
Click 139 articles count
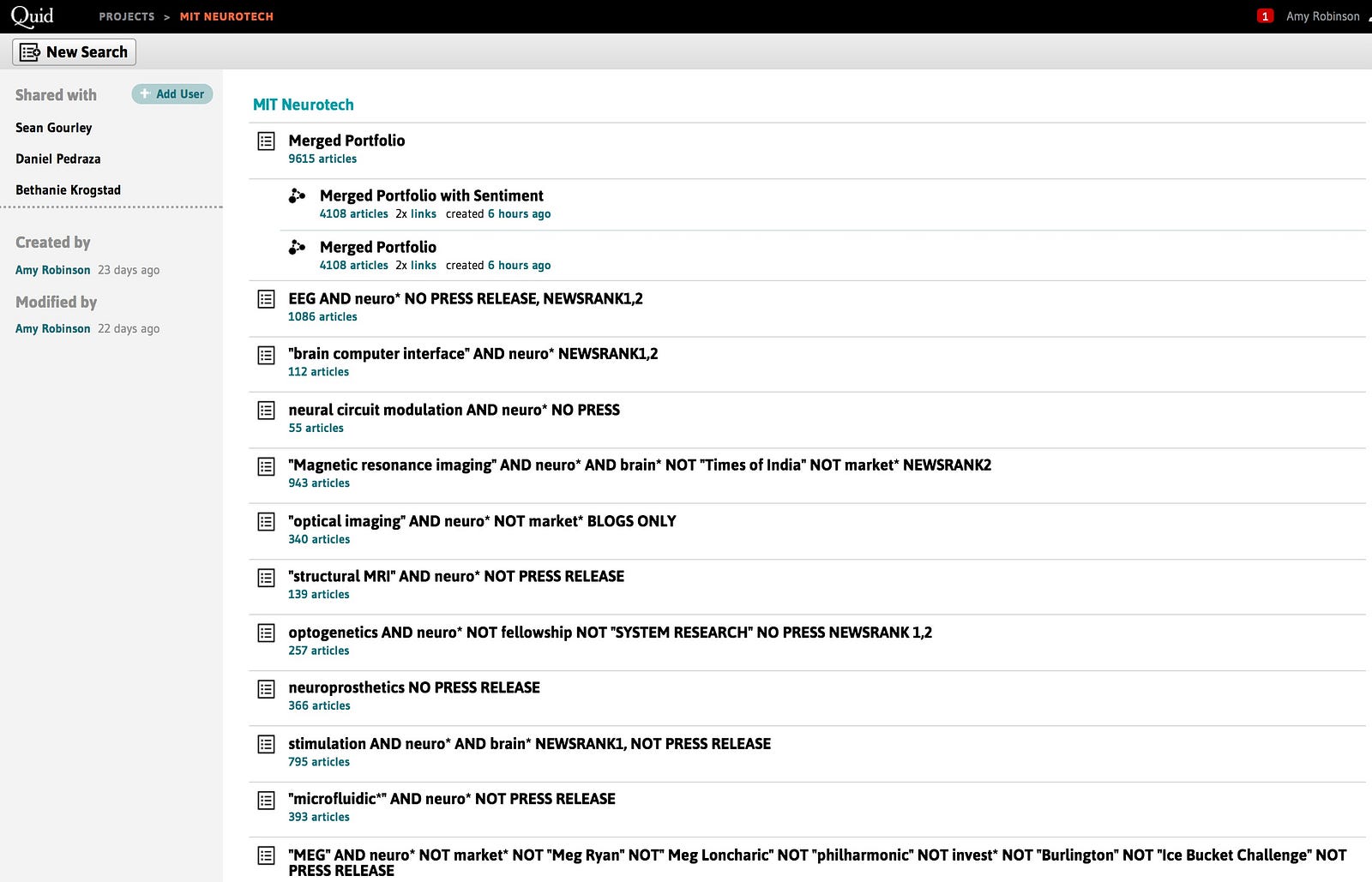coord(319,595)
